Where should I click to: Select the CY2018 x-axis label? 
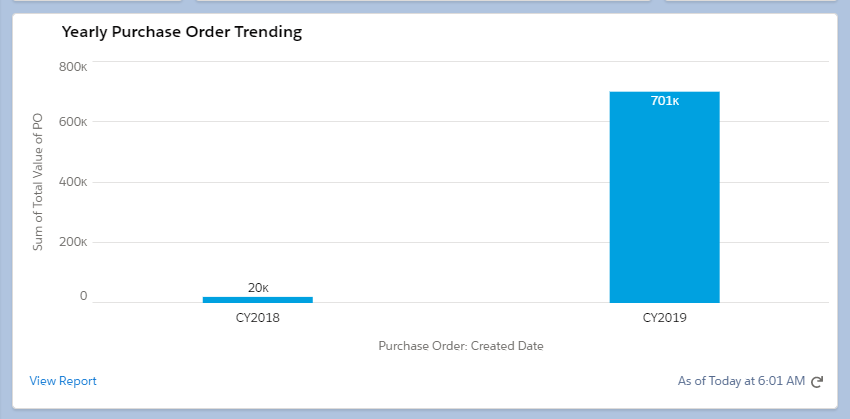pos(258,319)
